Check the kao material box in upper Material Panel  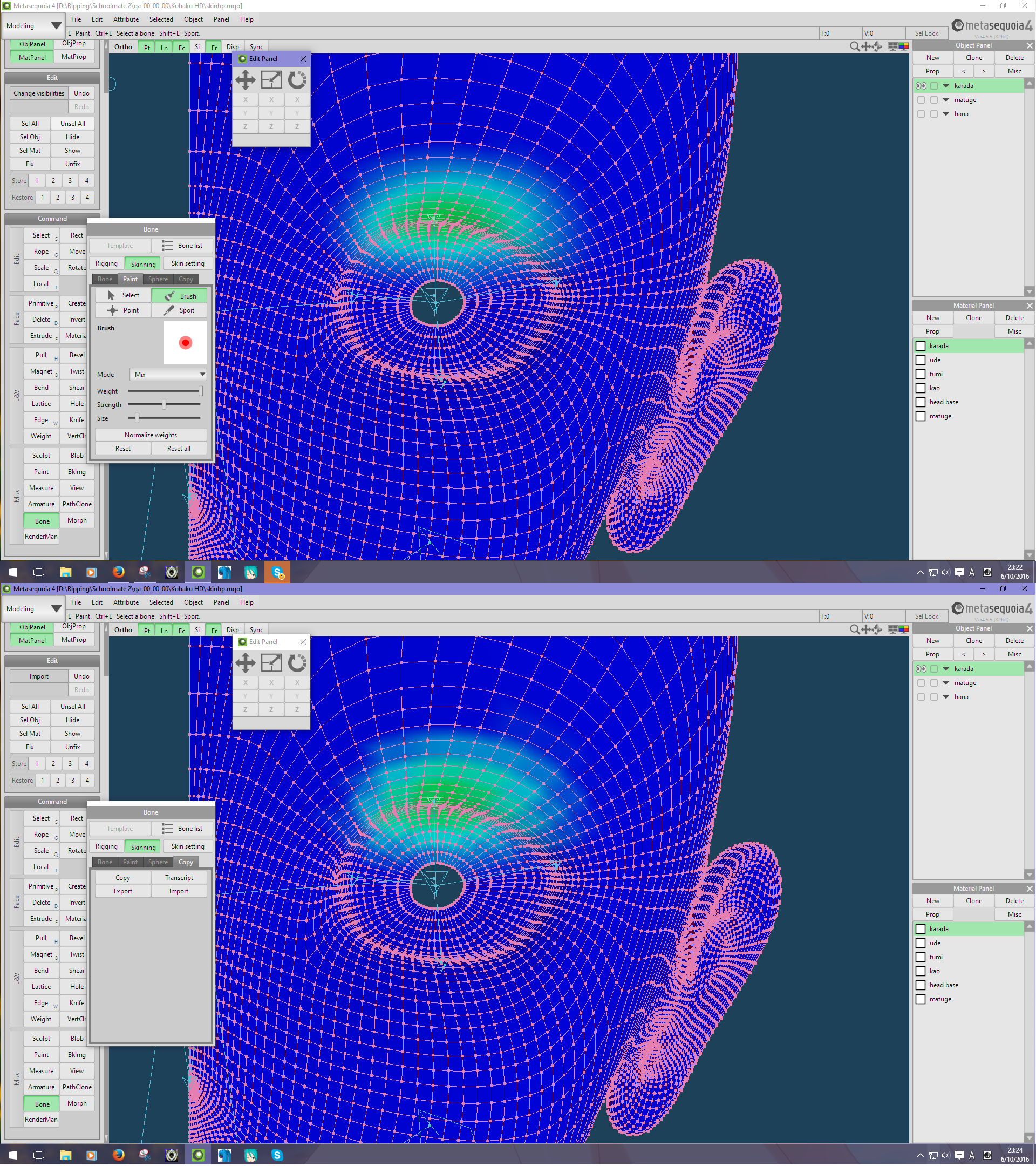tap(920, 389)
